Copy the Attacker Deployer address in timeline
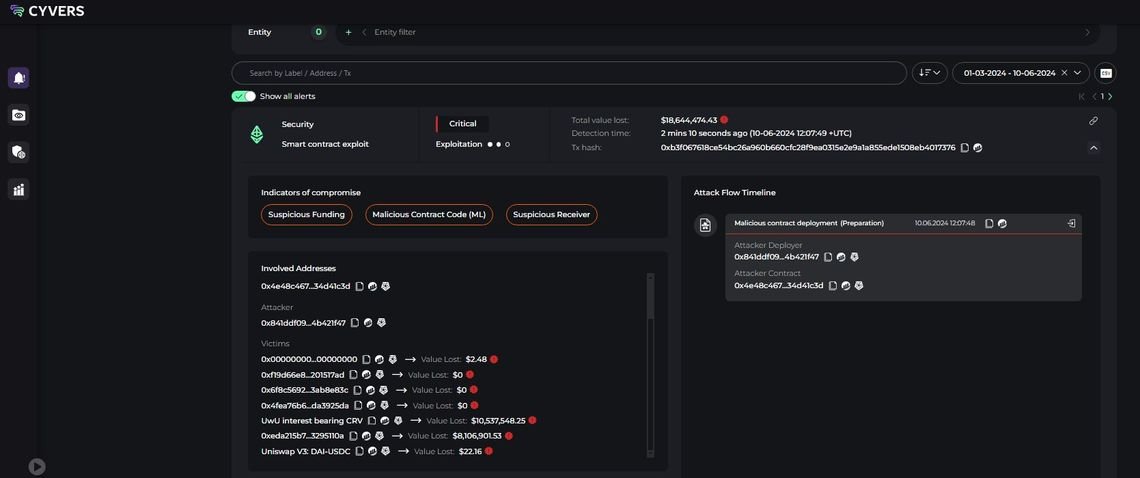This screenshot has height=478, width=1140. [829, 257]
